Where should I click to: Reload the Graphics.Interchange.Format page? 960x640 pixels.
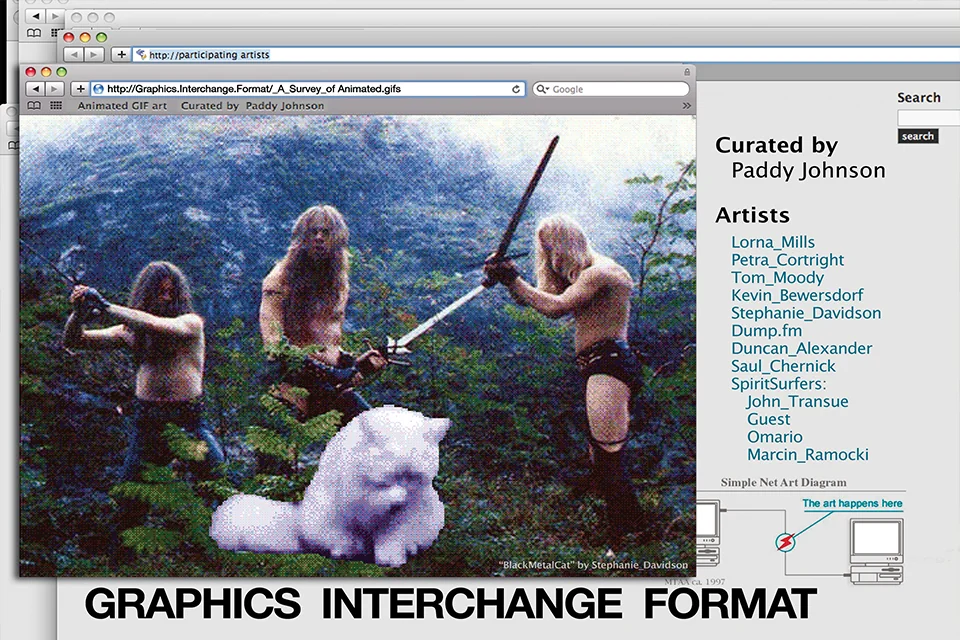point(516,89)
